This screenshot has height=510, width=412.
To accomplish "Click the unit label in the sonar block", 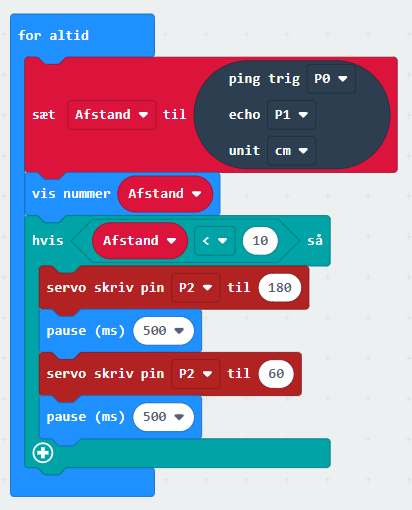I will pos(244,151).
